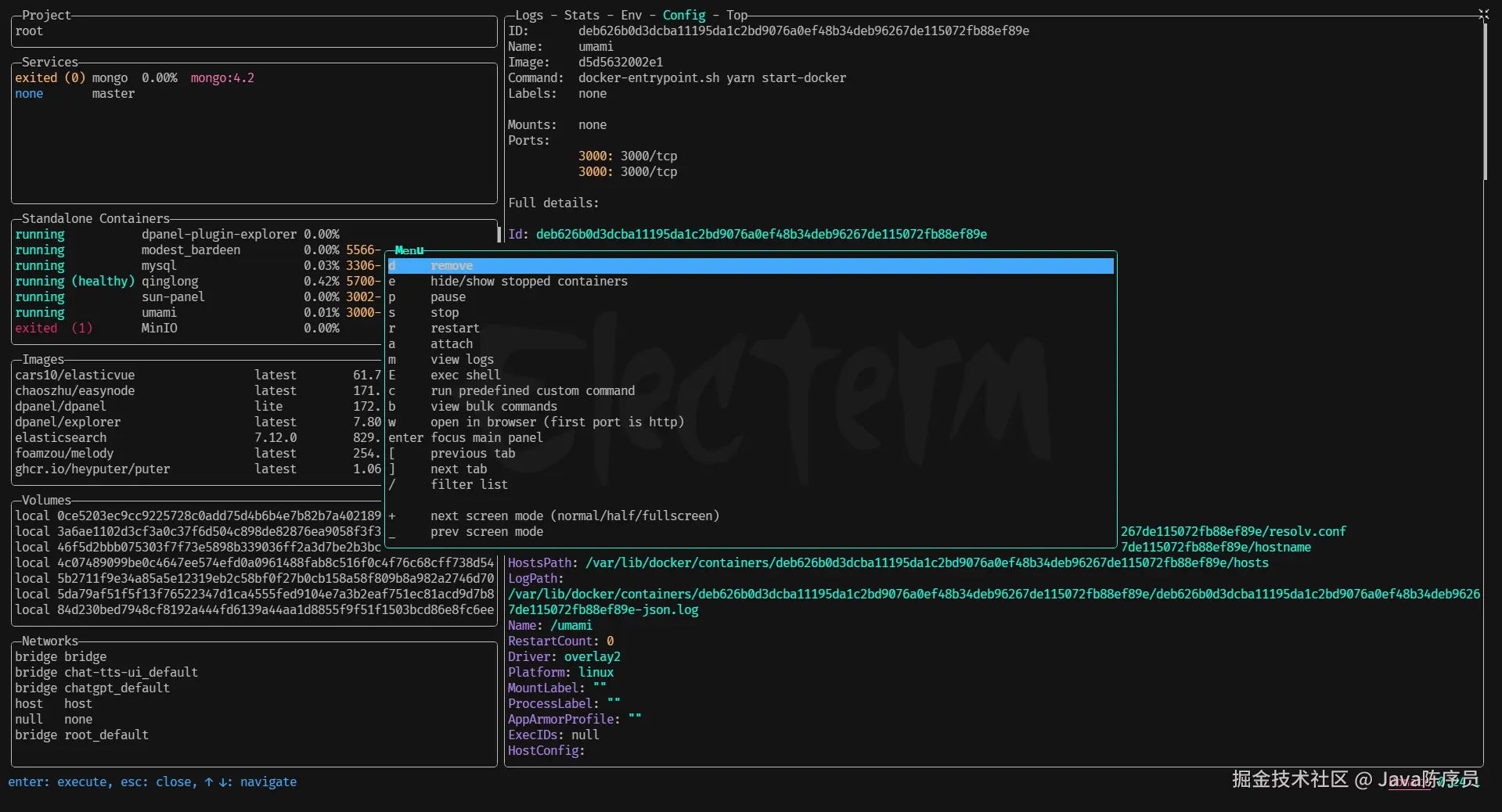The width and height of the screenshot is (1502, 812).
Task: Select next screen mode menu entry
Action: (574, 516)
